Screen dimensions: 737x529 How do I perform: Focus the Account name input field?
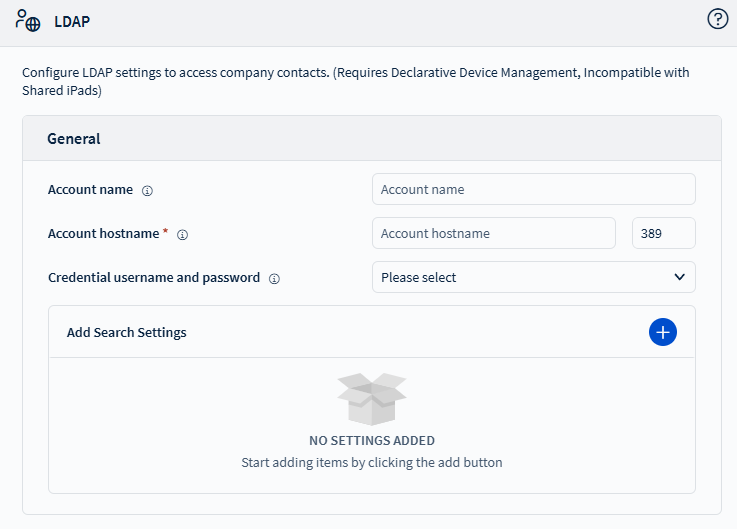(x=533, y=189)
